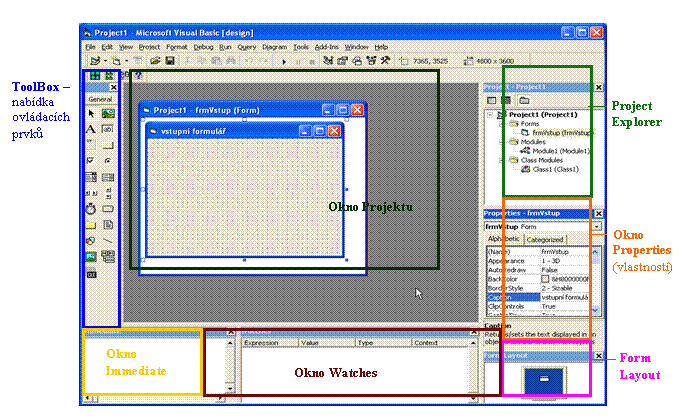Select the Shape control in the ToolBox
This screenshot has height=420, width=700.
(x=91, y=241)
